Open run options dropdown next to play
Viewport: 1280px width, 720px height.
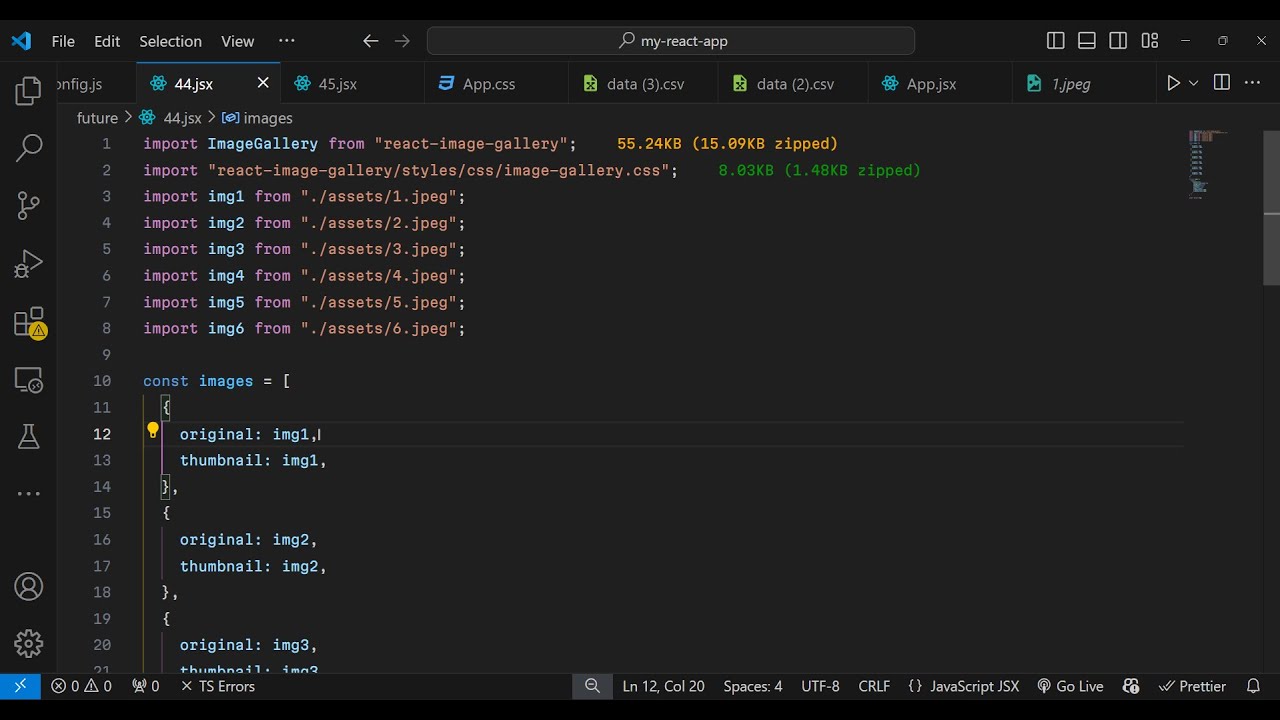point(1194,83)
